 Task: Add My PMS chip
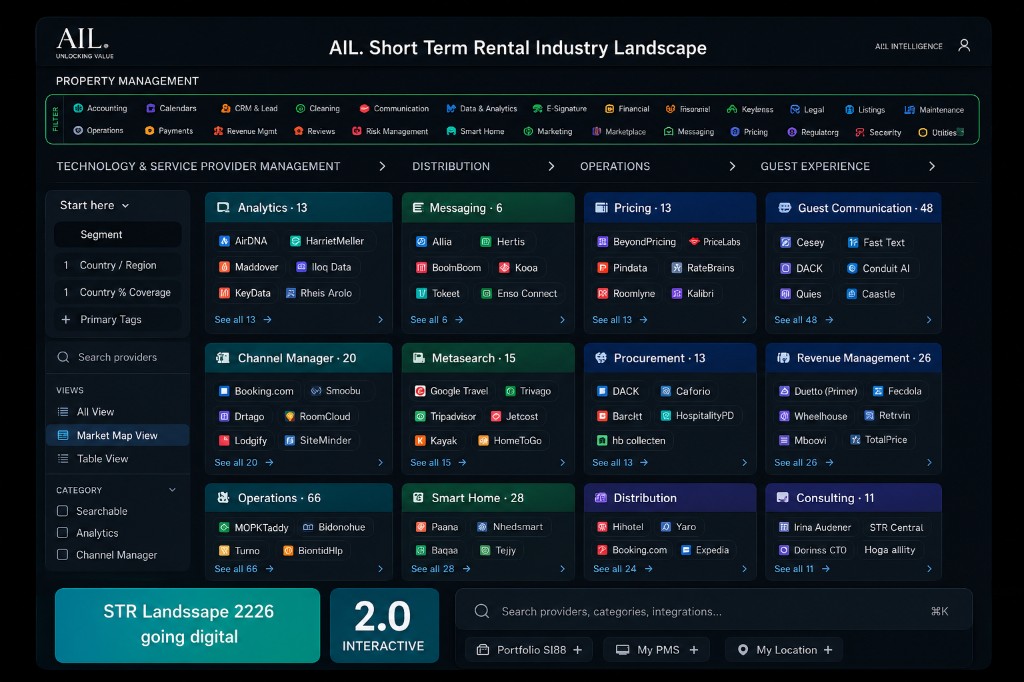(656, 650)
